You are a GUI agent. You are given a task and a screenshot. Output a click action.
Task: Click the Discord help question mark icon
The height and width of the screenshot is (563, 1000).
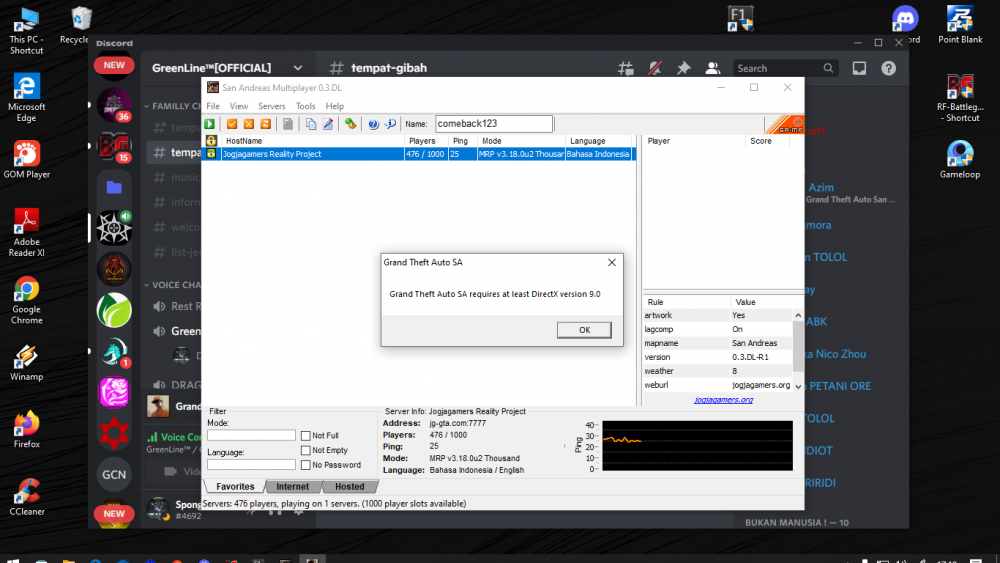888,68
